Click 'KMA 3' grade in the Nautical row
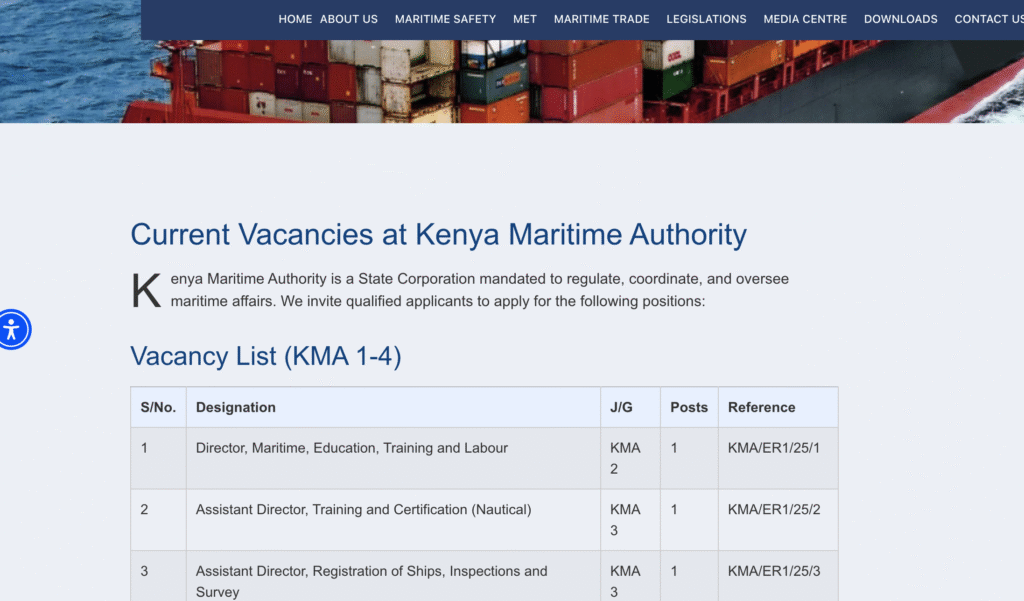This screenshot has height=601, width=1024. [x=630, y=519]
